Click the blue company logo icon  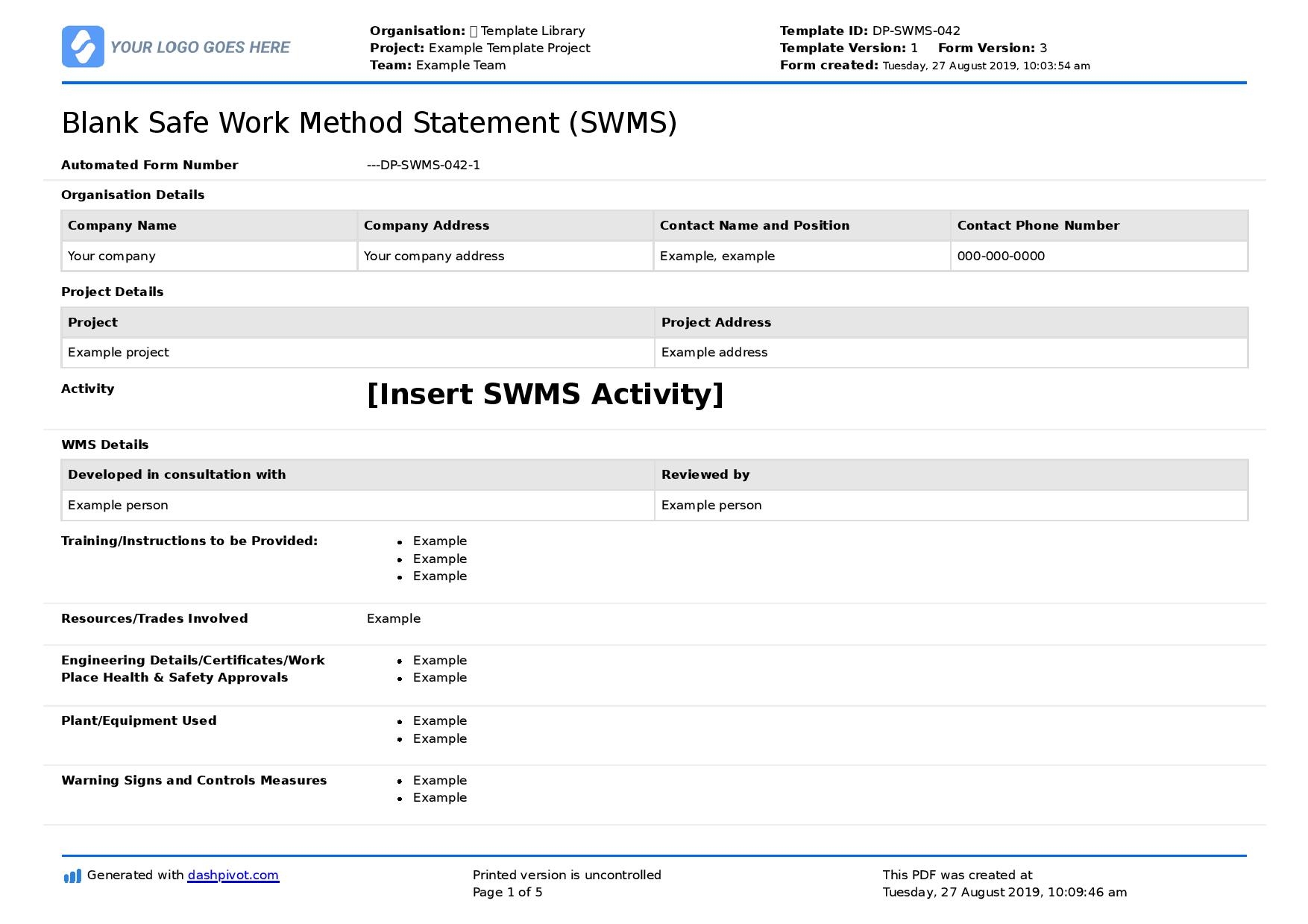84,46
